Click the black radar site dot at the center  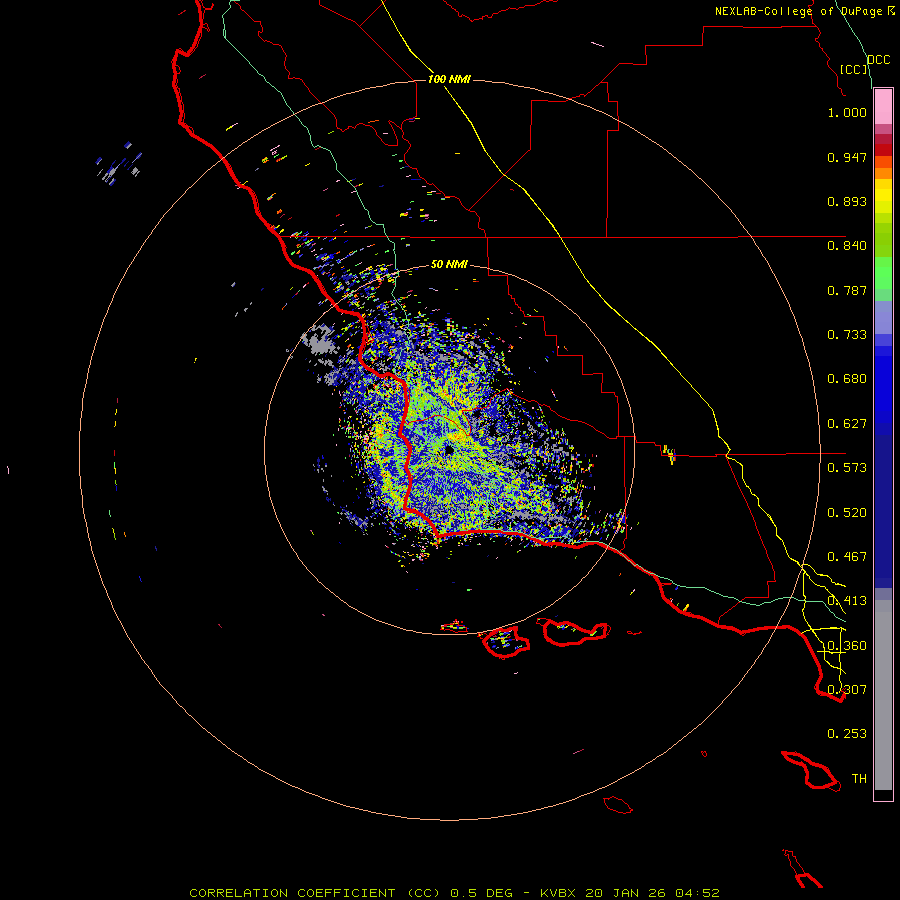[449, 451]
